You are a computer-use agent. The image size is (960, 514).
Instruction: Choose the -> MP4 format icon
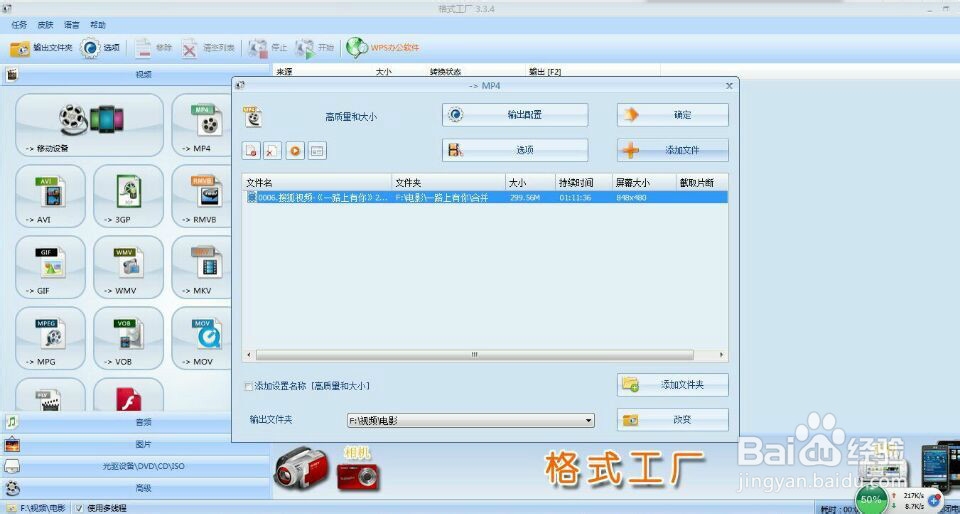(201, 125)
